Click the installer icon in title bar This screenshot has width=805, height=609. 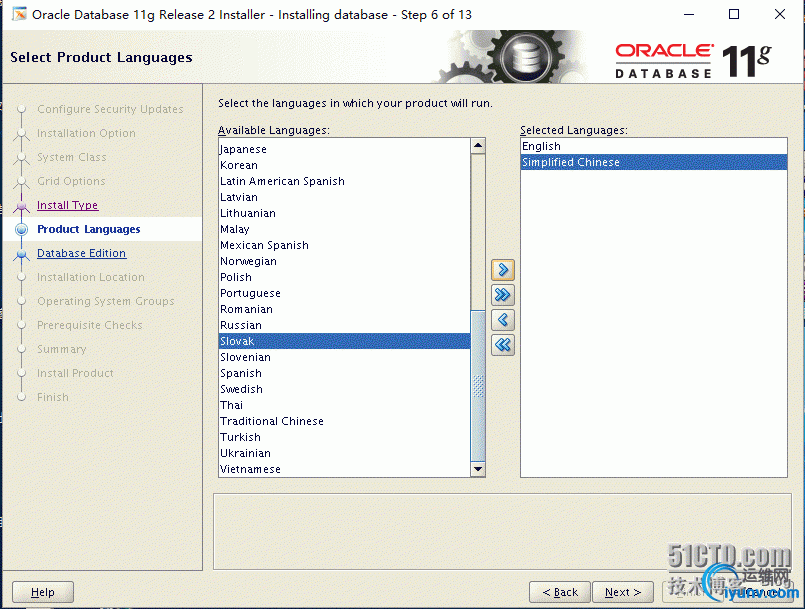click(x=20, y=14)
